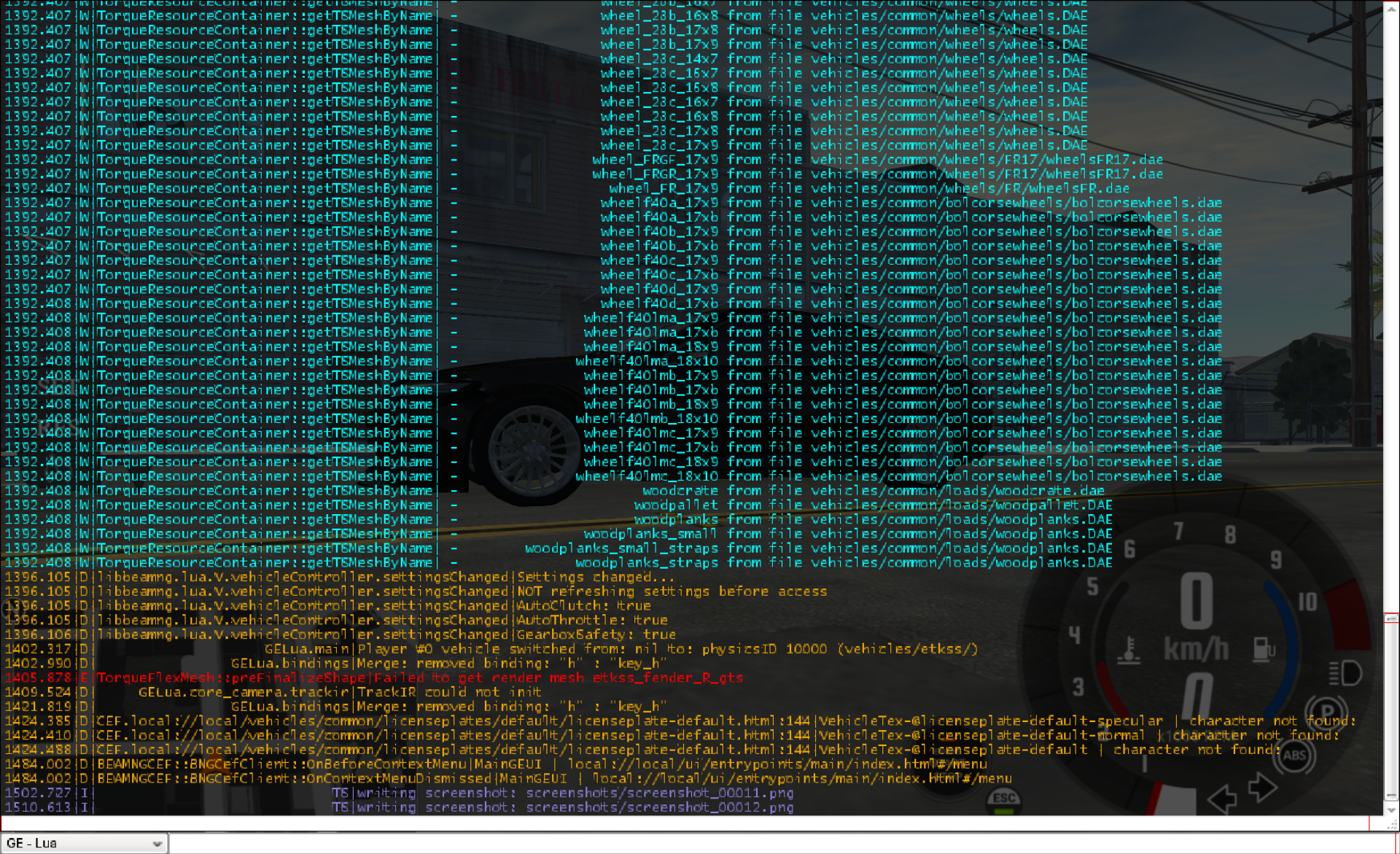The image size is (1400, 854).
Task: Select the 'wheelf40lma_18x10' log line
Action: [613, 361]
